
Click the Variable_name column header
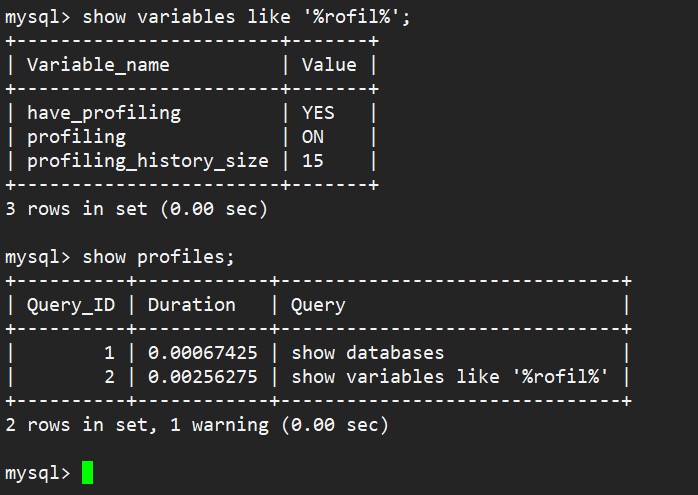point(98,65)
